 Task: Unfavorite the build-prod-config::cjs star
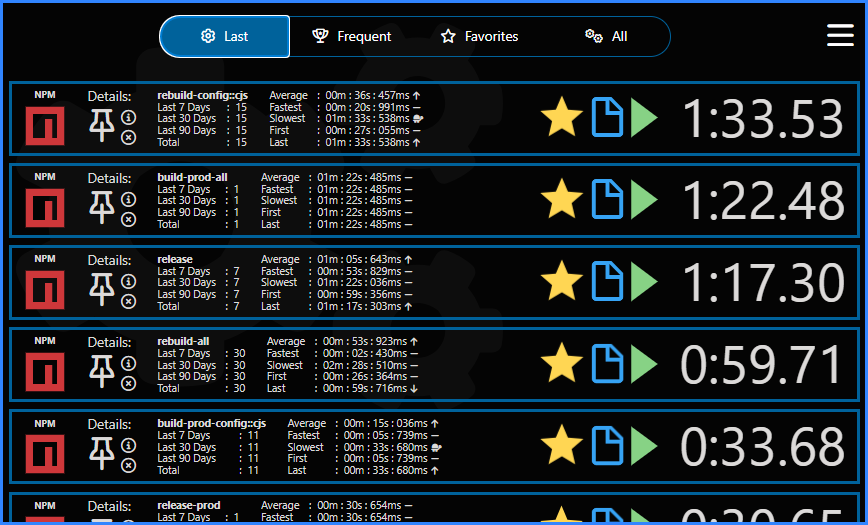(562, 446)
